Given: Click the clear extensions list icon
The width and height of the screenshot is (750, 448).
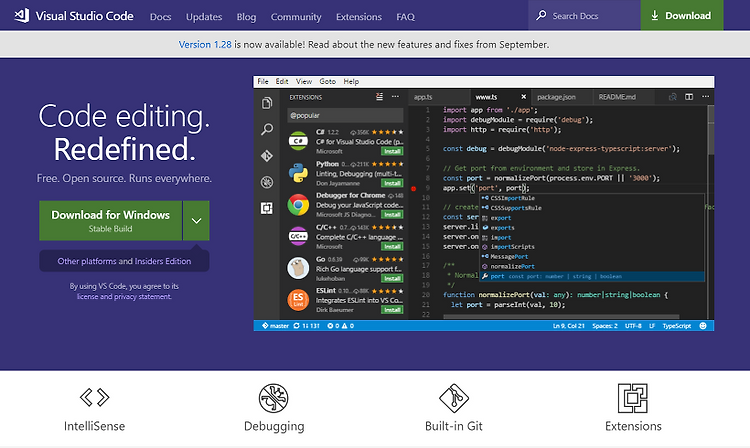Looking at the screenshot, I should [379, 97].
